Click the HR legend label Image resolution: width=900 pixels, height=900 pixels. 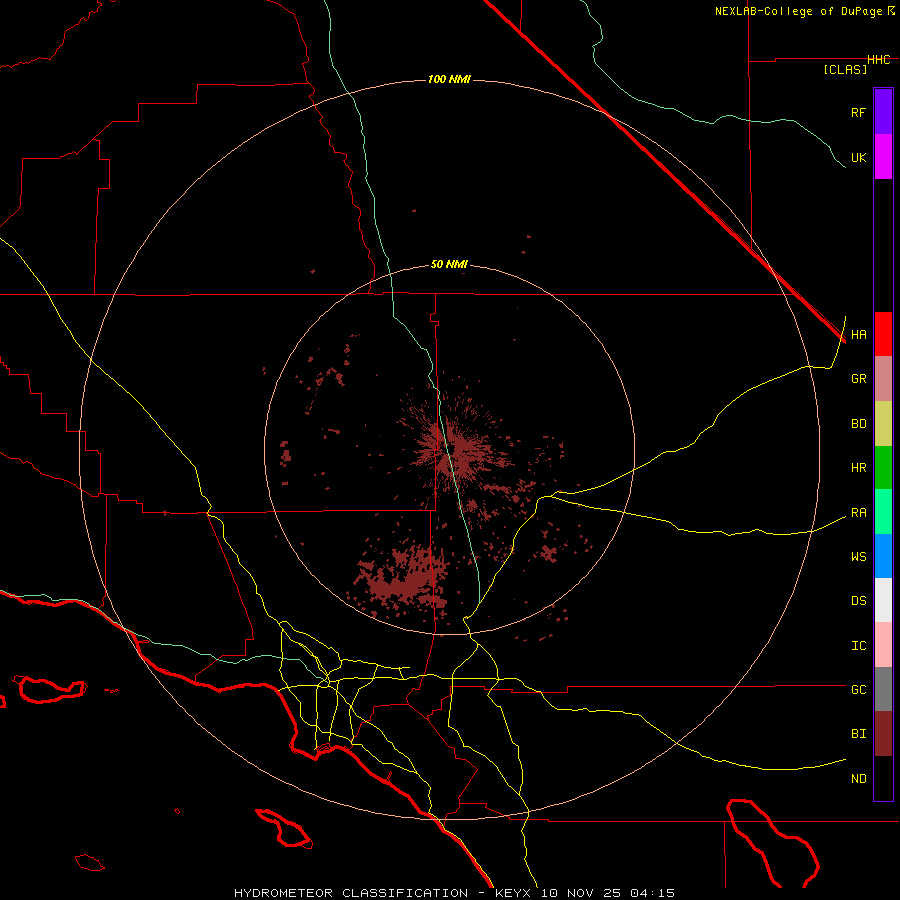click(x=858, y=468)
